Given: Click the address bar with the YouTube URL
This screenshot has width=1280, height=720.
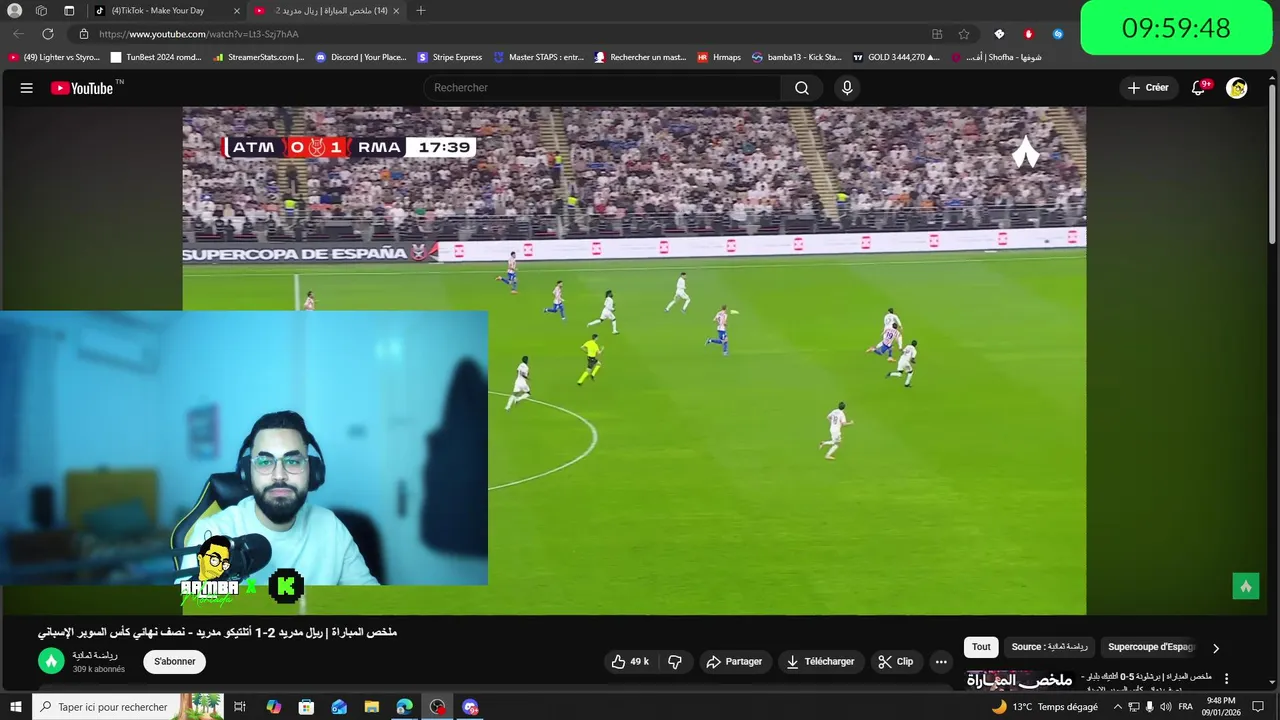Looking at the screenshot, I should click(500, 34).
